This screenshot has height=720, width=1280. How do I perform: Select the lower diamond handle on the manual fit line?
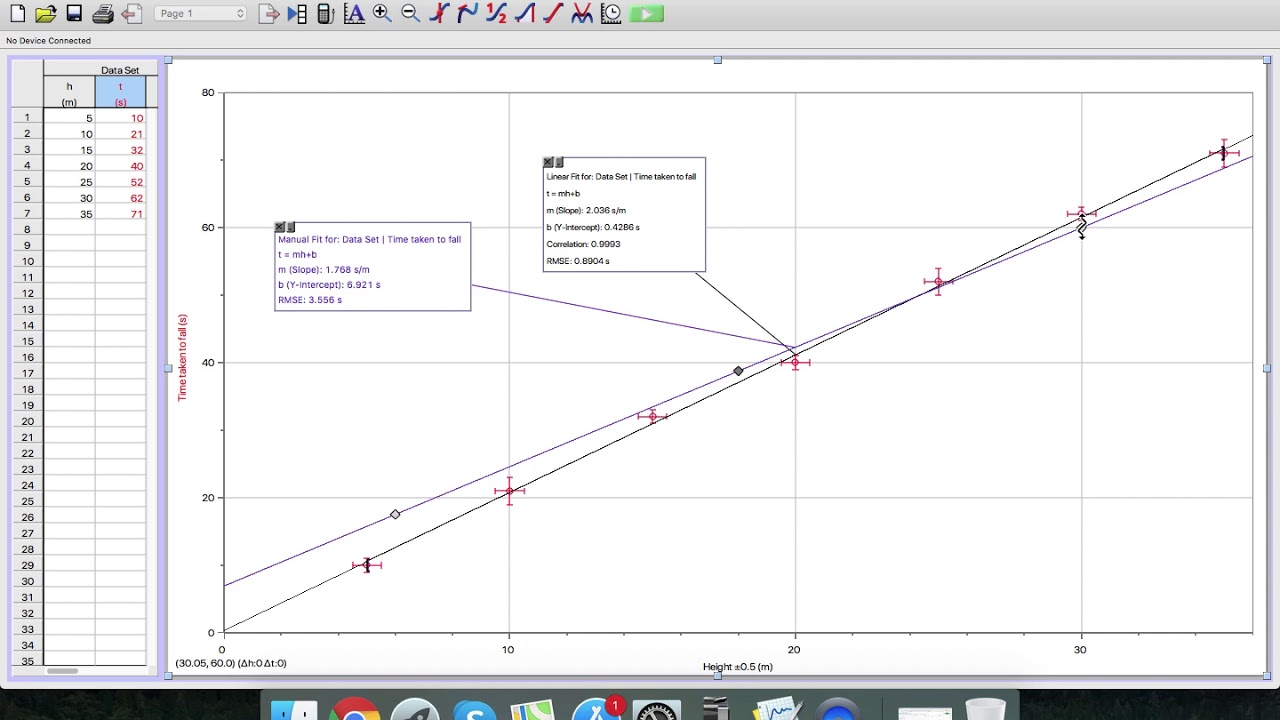coord(395,514)
